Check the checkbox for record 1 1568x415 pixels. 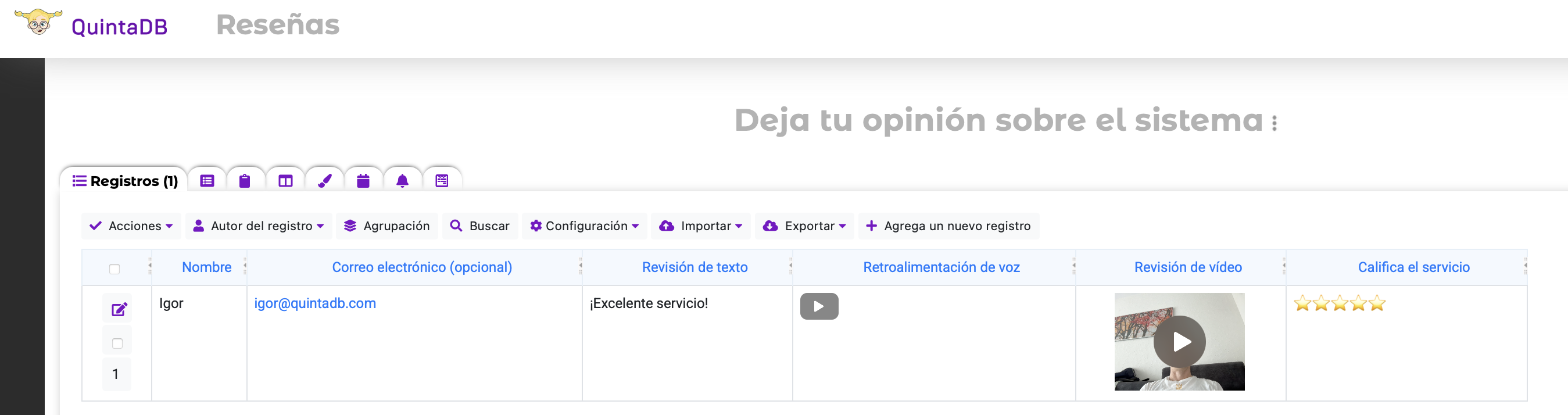click(x=117, y=343)
